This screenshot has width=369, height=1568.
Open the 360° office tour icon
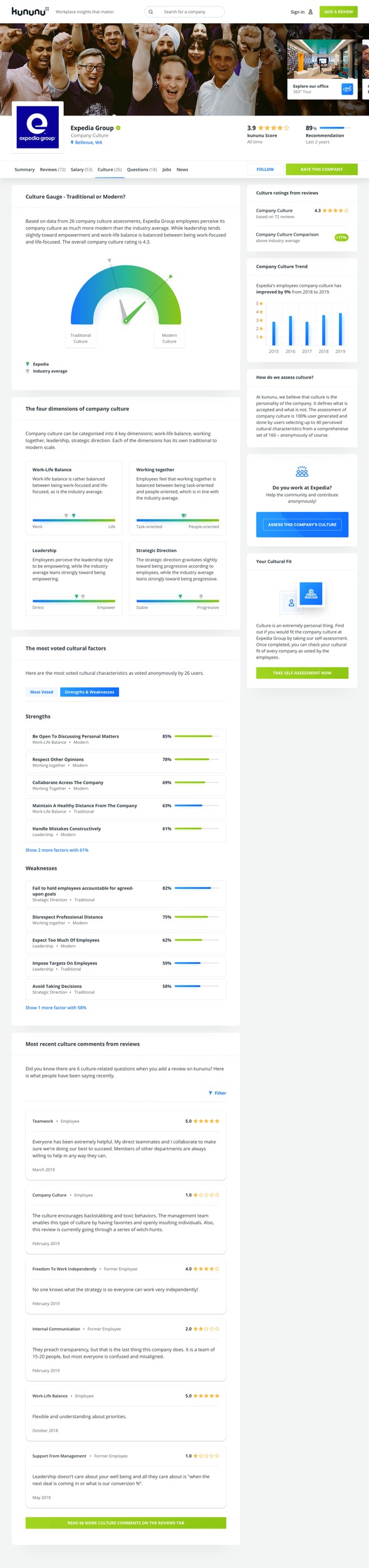347,89
